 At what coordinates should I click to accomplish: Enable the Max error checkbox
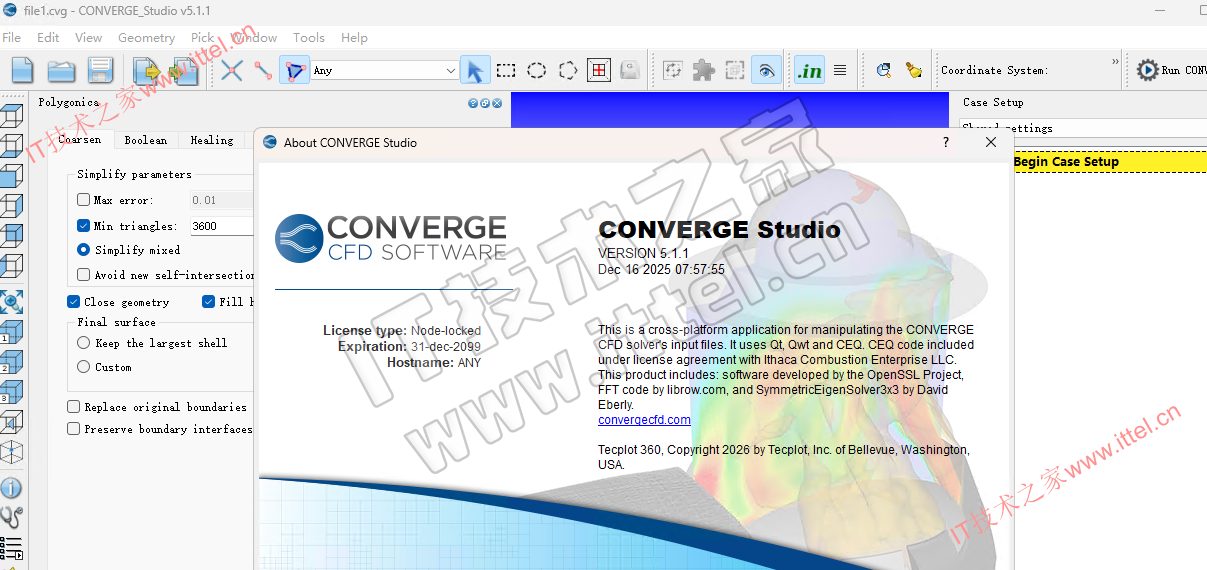[84, 200]
